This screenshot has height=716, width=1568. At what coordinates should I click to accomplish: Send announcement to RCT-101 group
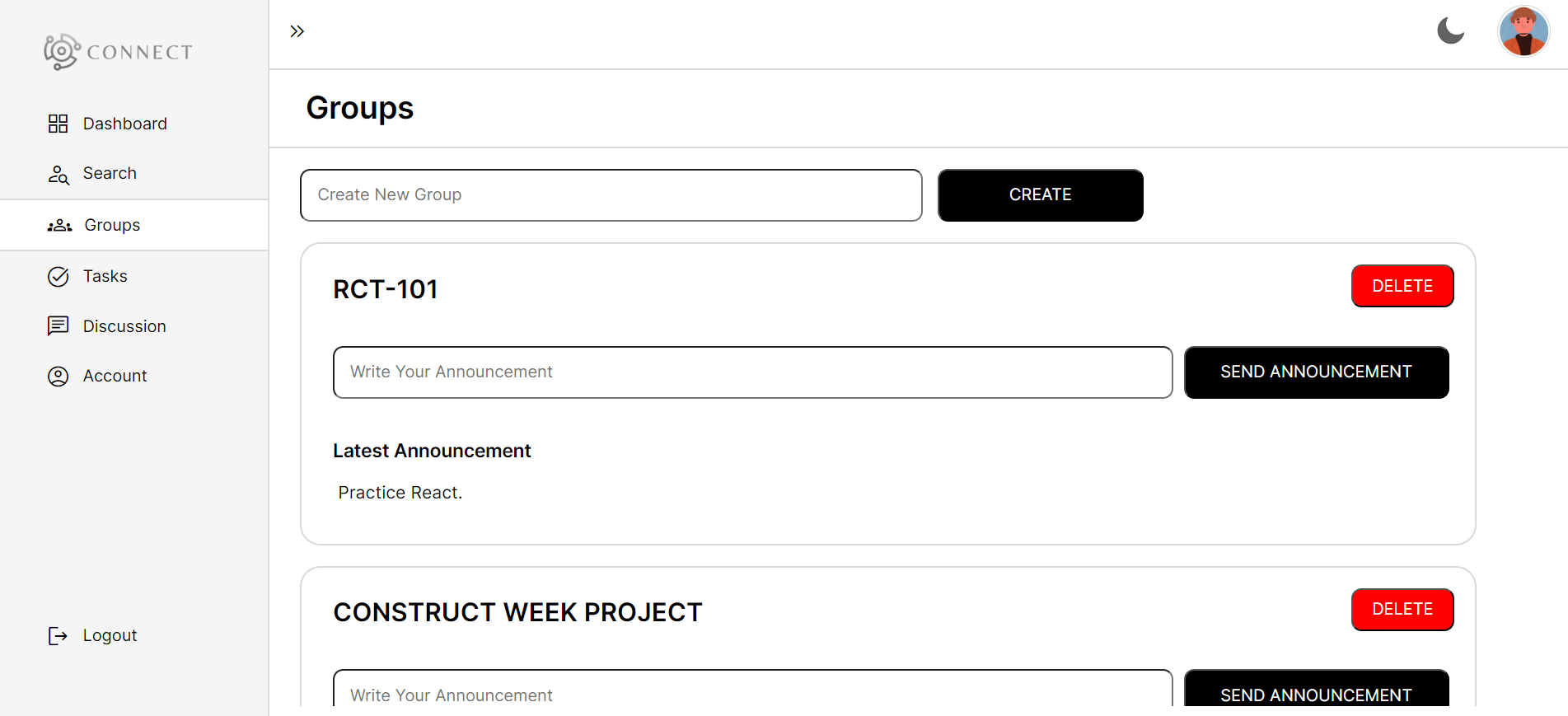click(x=1316, y=372)
